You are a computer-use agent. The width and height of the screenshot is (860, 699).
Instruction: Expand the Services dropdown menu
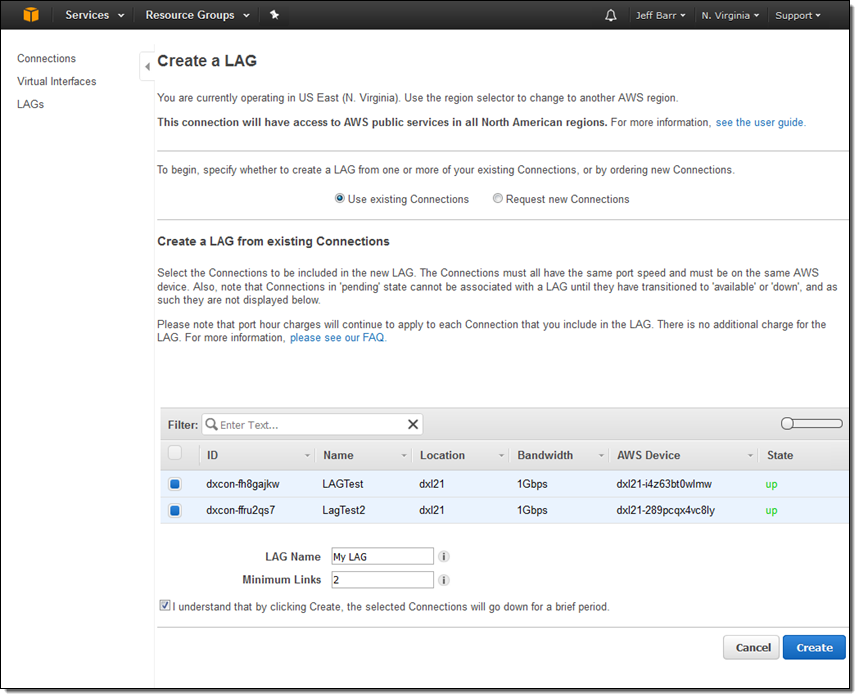tap(95, 15)
